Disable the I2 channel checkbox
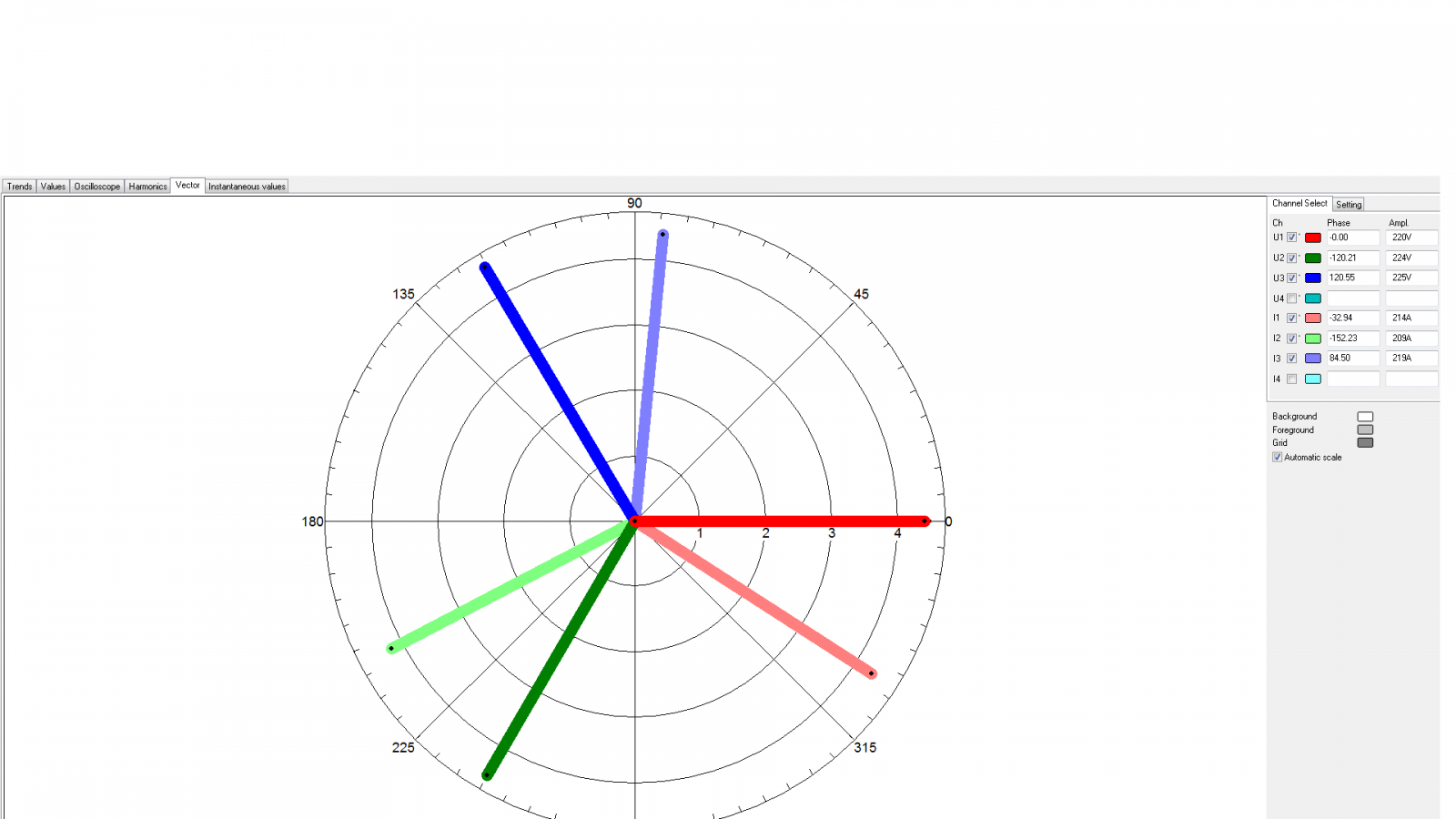Viewport: 1456px width, 819px height. click(x=1291, y=339)
